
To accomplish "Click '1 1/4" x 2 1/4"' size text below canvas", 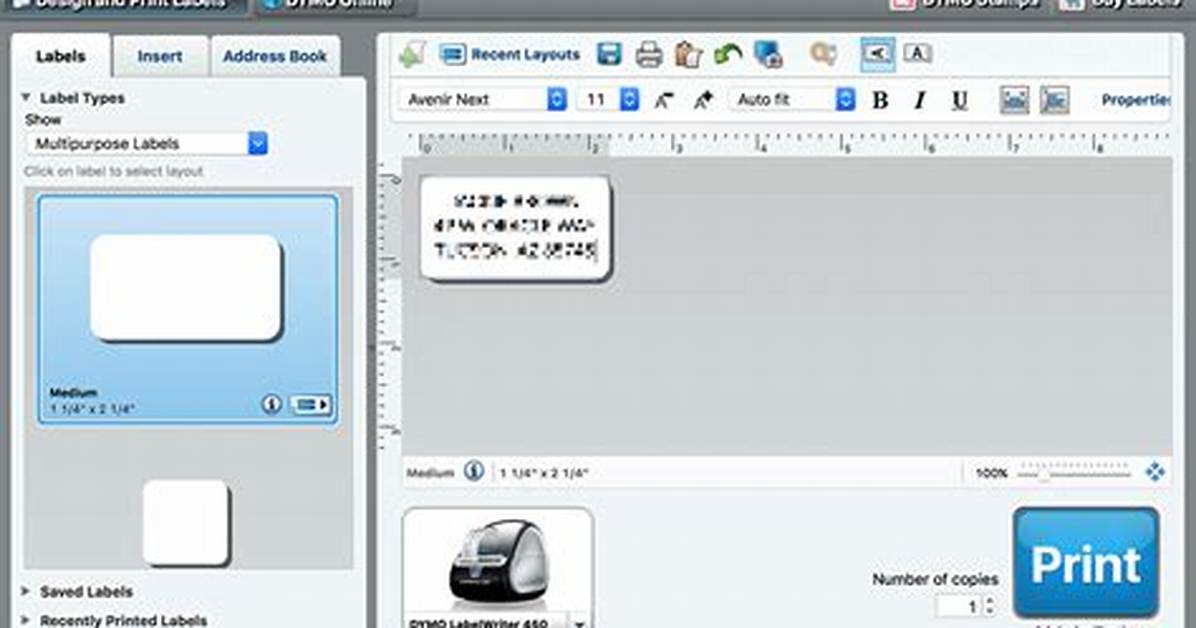I will (x=544, y=473).
